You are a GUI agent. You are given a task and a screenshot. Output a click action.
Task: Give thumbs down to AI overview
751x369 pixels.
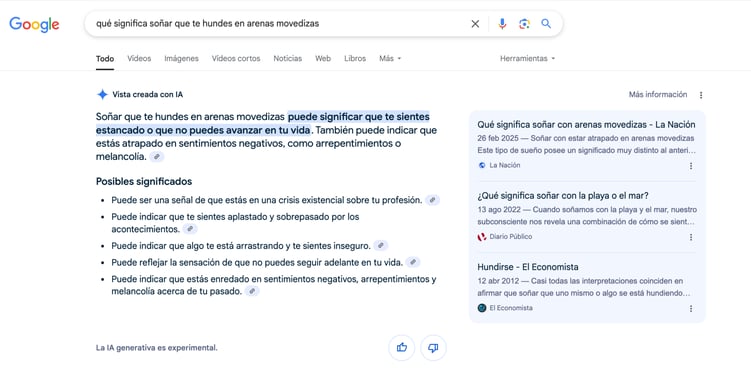[x=433, y=348]
